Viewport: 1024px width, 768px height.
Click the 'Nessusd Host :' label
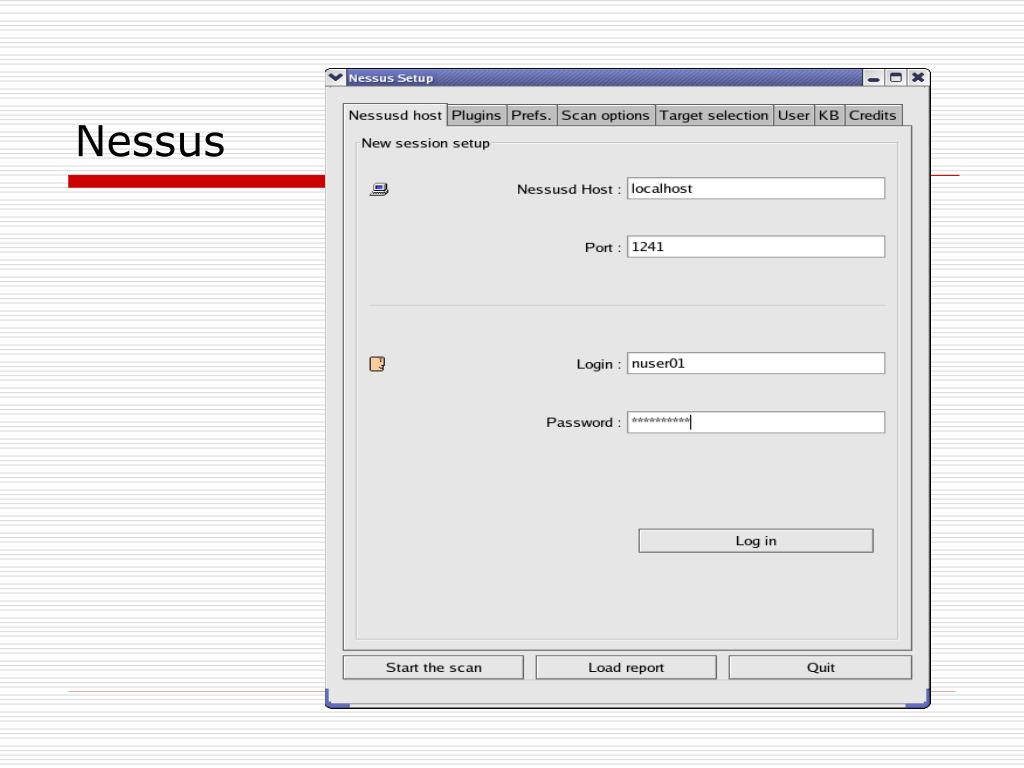[x=569, y=189]
